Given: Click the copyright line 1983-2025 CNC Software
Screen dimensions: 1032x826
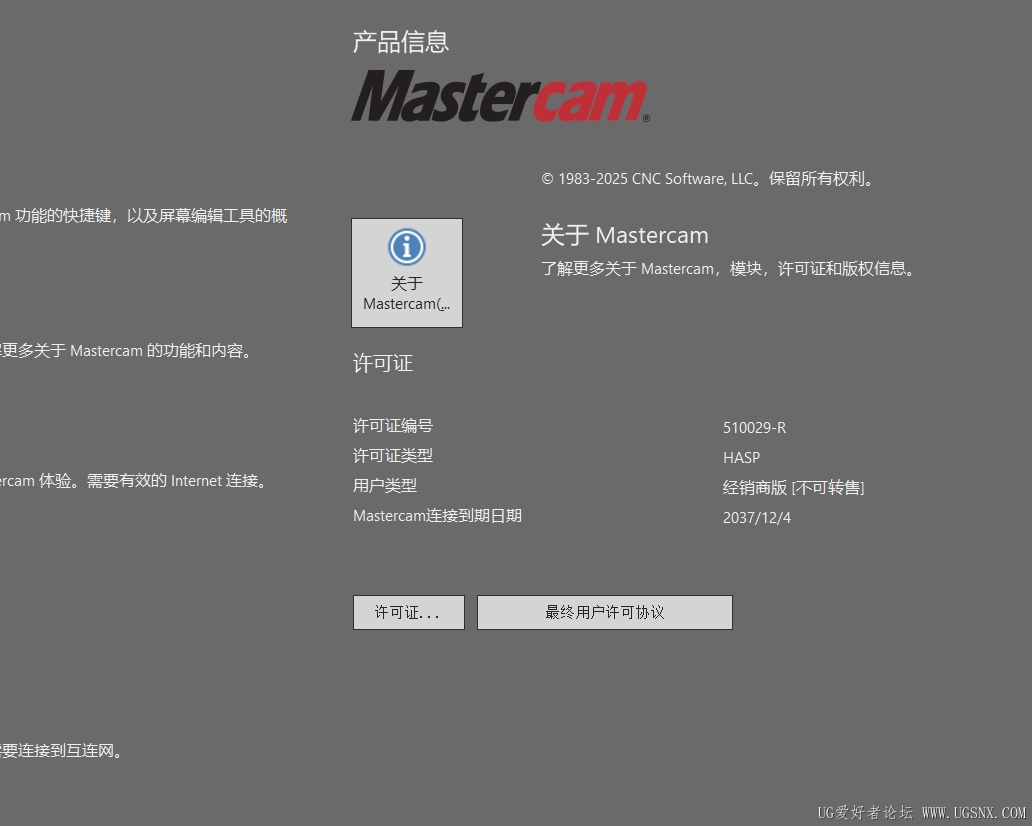Looking at the screenshot, I should click(x=708, y=178).
